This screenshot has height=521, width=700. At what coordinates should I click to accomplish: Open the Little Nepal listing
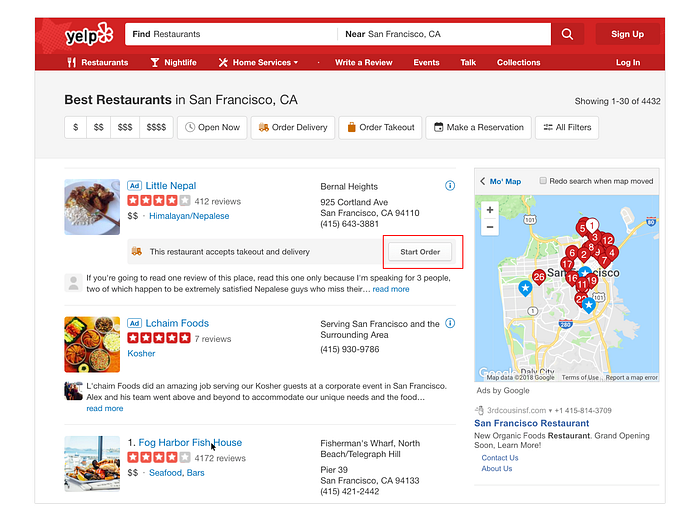[171, 186]
